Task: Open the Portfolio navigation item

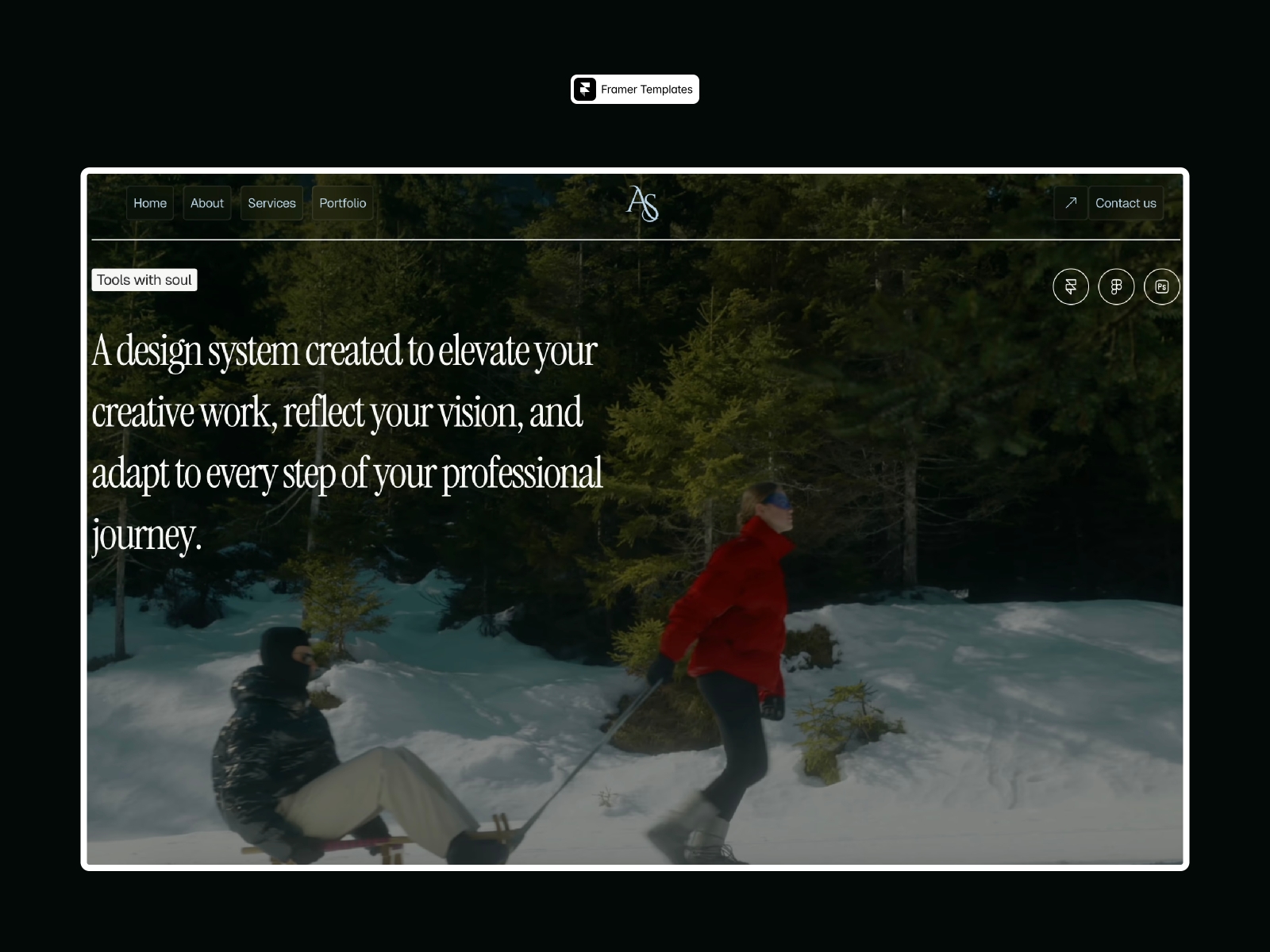Action: [343, 203]
